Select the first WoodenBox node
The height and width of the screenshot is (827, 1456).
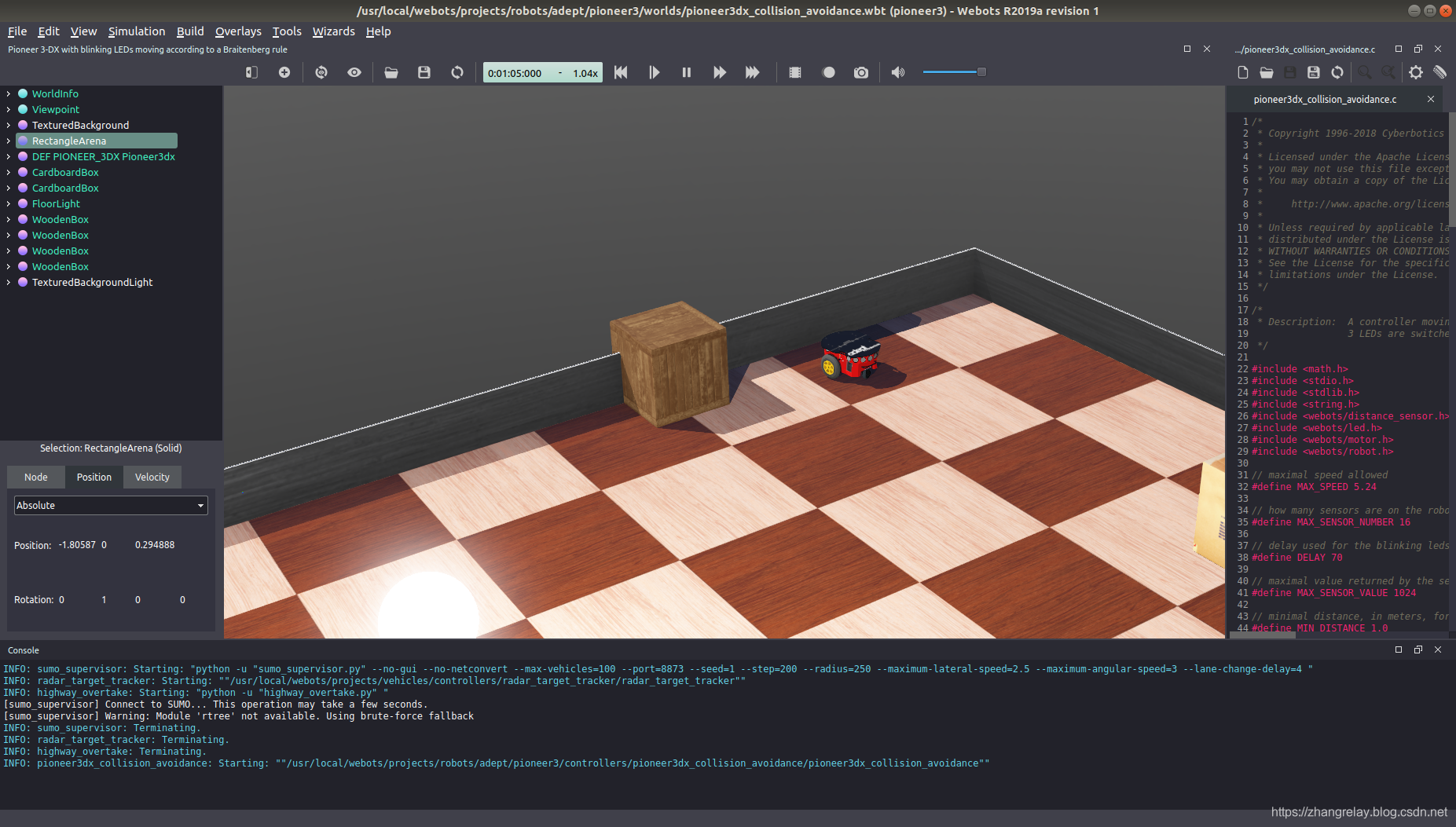tap(61, 219)
